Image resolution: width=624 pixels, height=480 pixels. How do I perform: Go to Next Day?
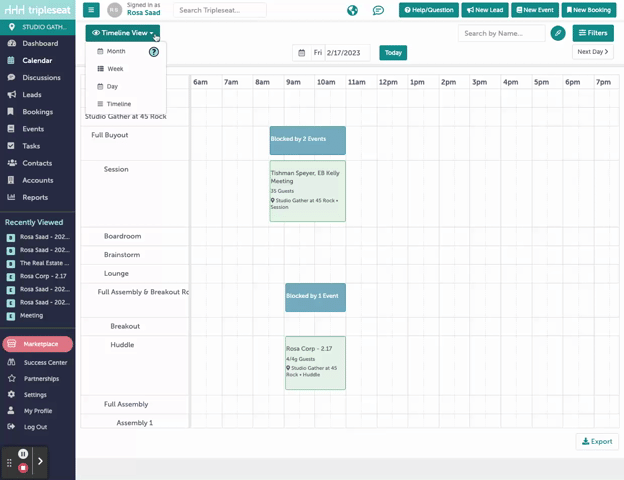click(x=592, y=52)
